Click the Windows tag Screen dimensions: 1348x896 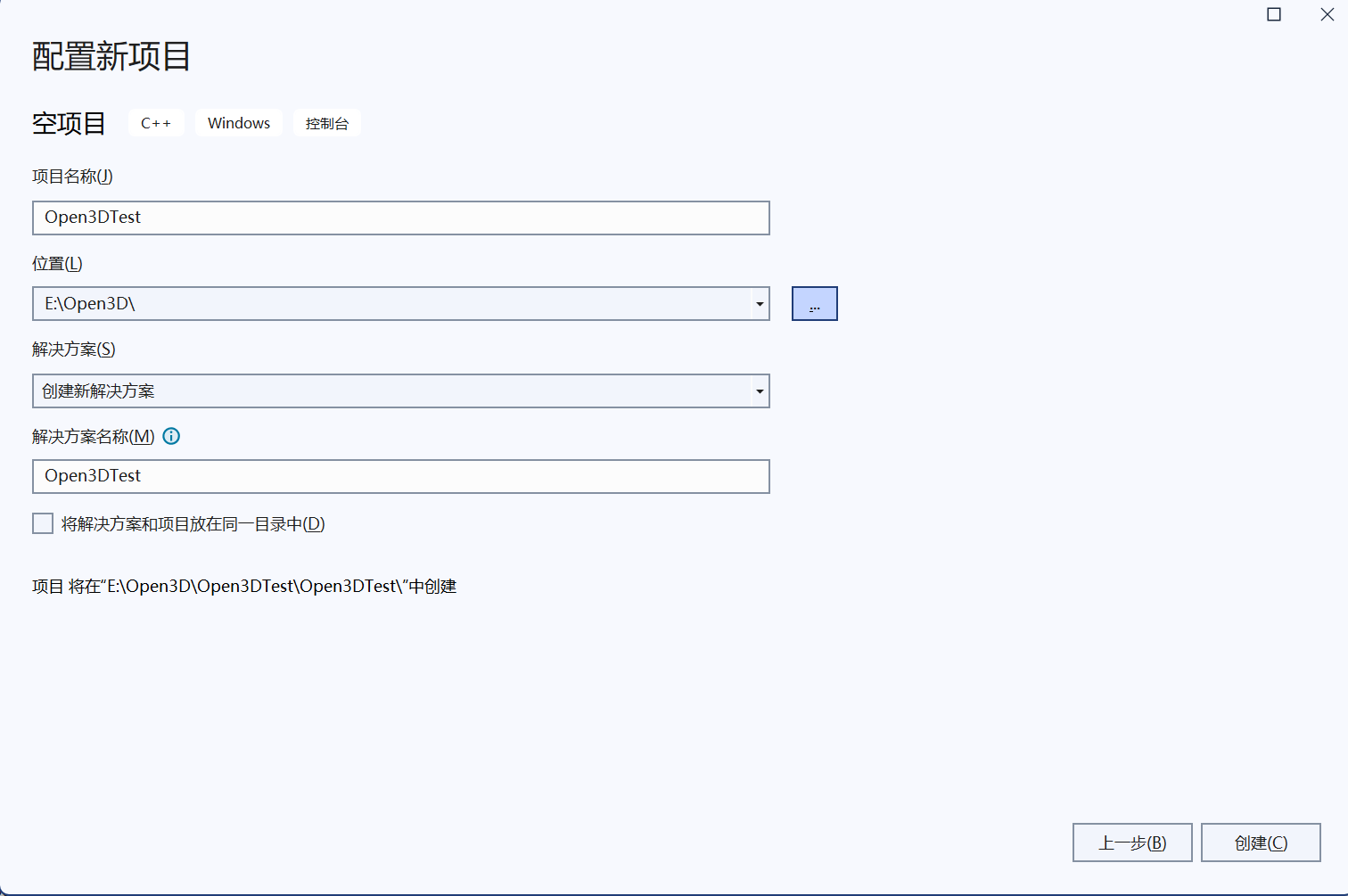click(x=239, y=123)
